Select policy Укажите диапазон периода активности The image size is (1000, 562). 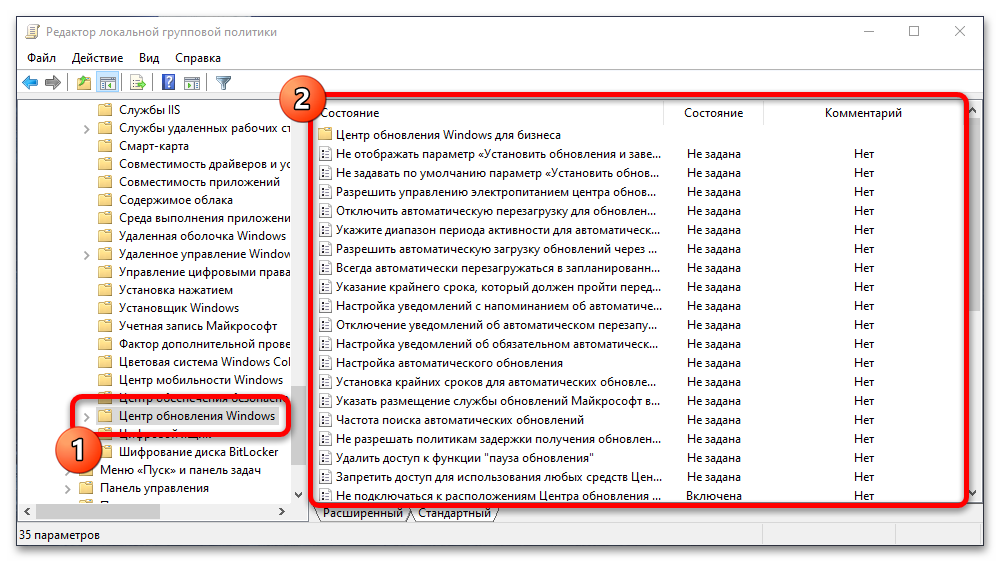497,230
